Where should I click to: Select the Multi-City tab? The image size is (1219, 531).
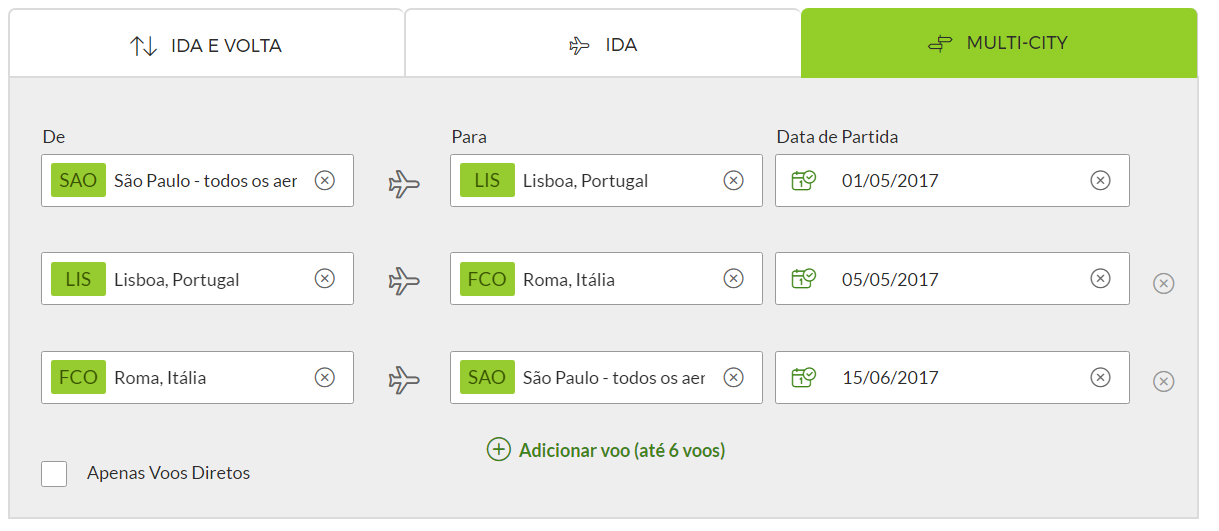pos(999,43)
